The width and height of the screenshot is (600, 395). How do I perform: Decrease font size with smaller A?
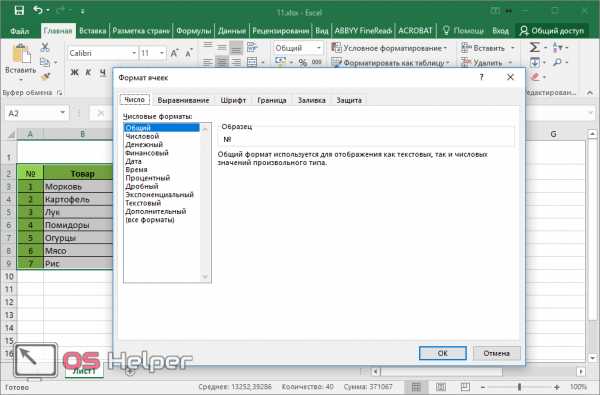(x=189, y=53)
